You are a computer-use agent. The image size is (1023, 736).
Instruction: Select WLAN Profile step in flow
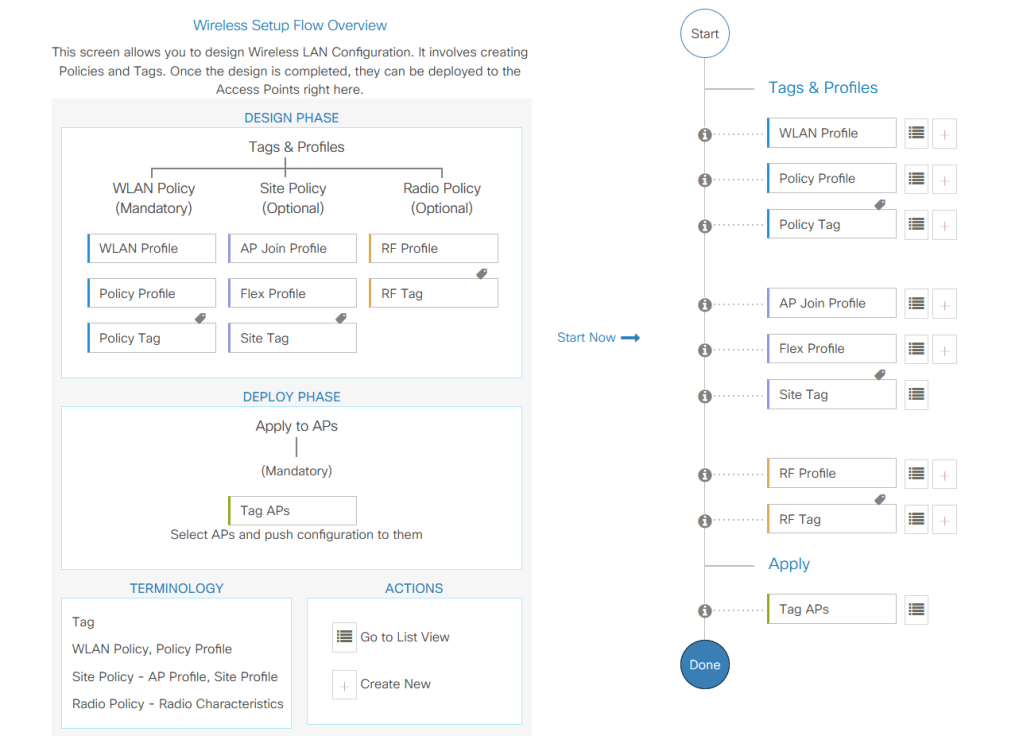(831, 133)
